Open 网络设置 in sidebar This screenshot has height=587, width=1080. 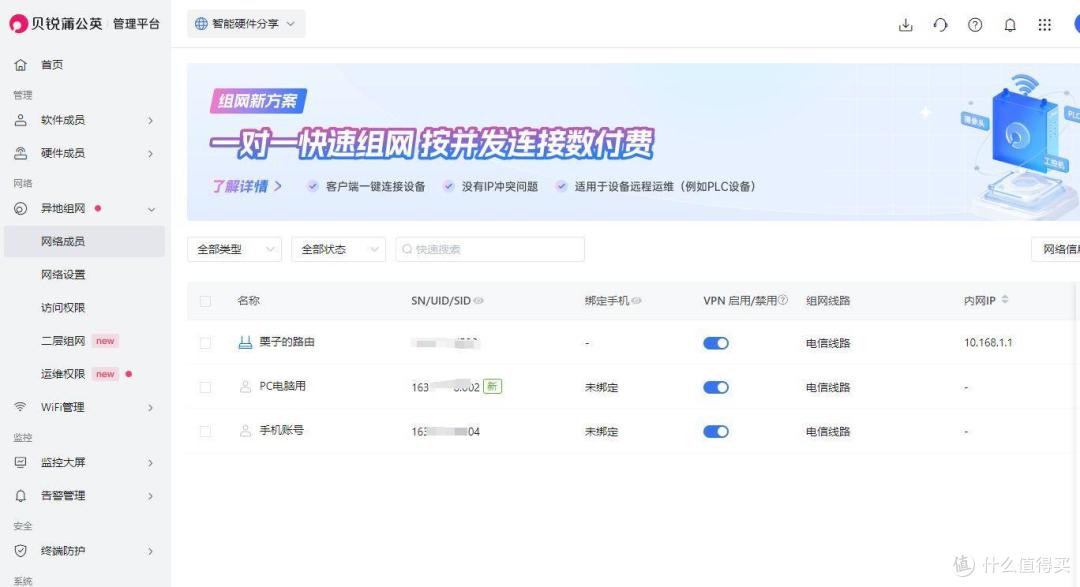pos(63,274)
